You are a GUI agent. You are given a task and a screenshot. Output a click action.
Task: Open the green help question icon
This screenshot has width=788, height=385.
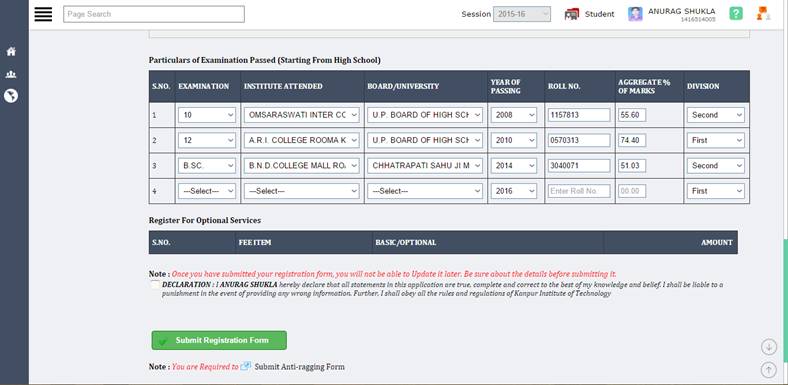pos(736,14)
